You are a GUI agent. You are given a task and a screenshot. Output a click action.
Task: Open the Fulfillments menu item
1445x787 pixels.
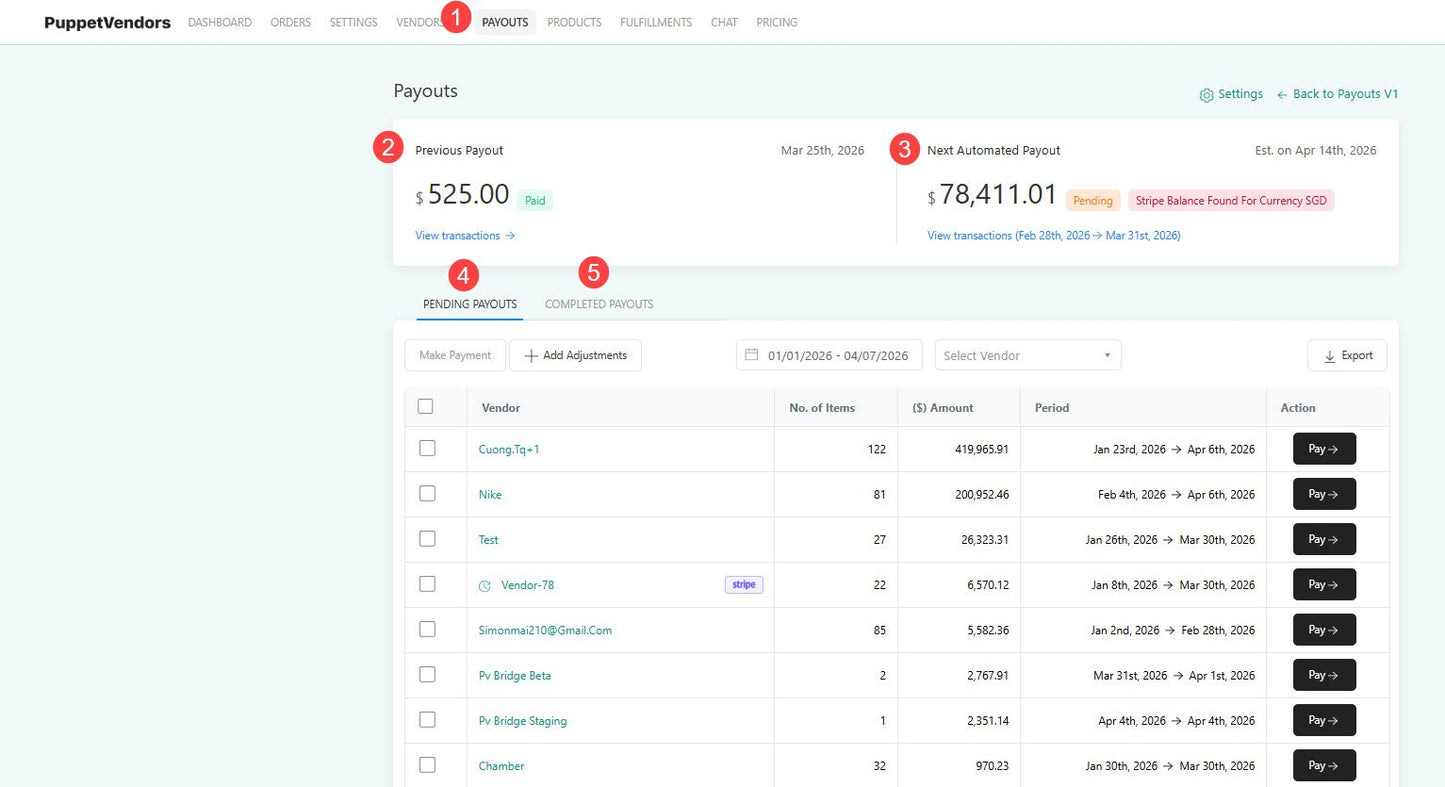656,22
